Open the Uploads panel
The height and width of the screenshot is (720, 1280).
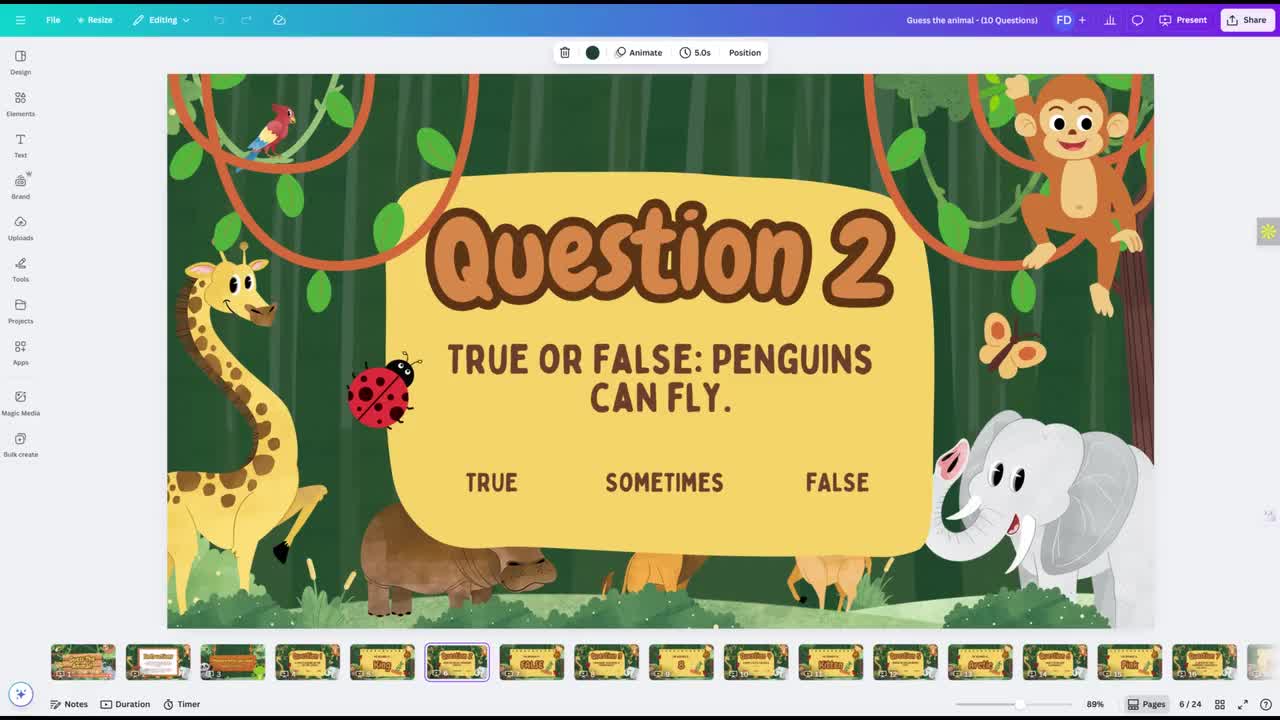point(20,227)
